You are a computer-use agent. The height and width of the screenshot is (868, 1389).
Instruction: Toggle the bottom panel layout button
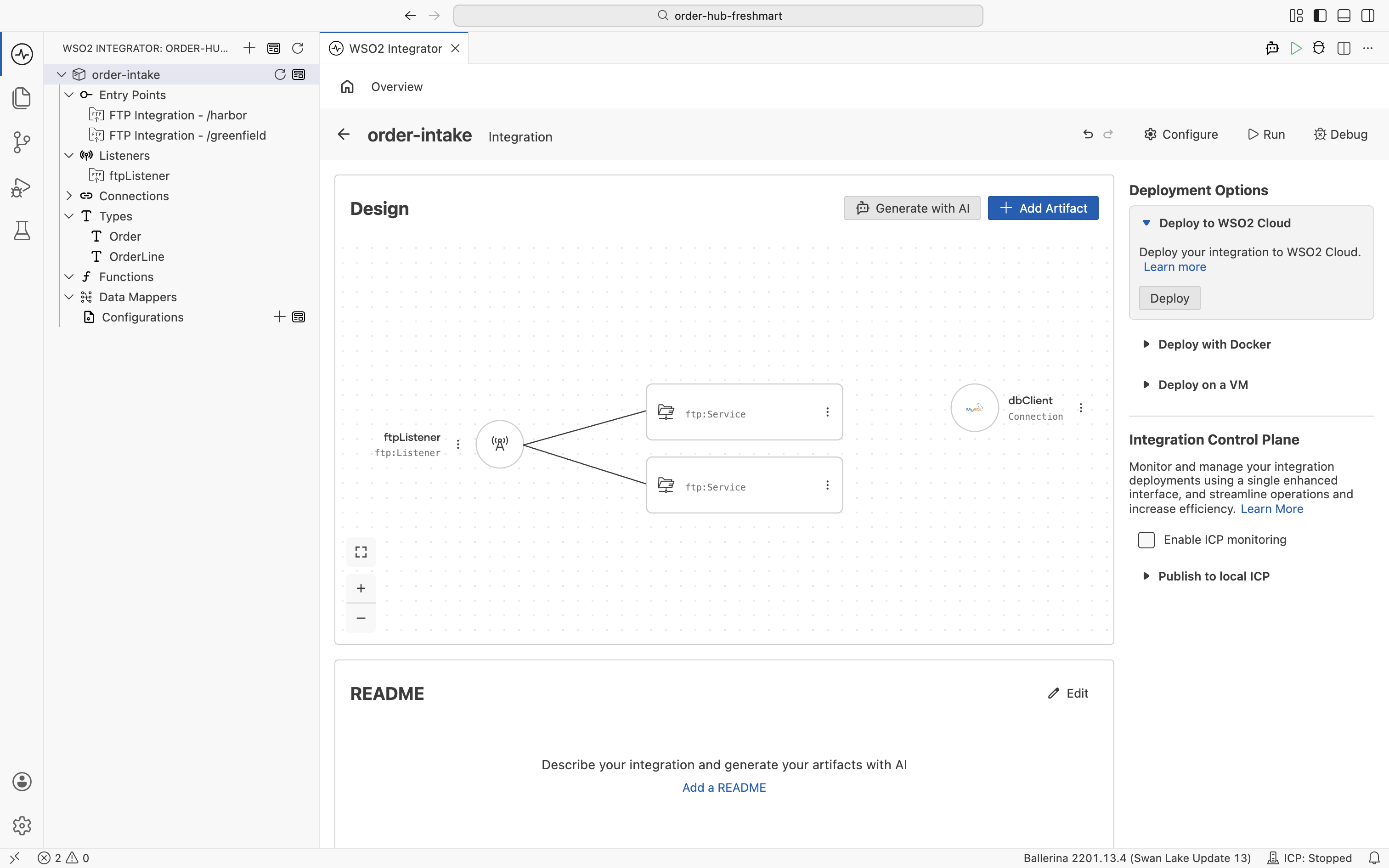point(1344,16)
